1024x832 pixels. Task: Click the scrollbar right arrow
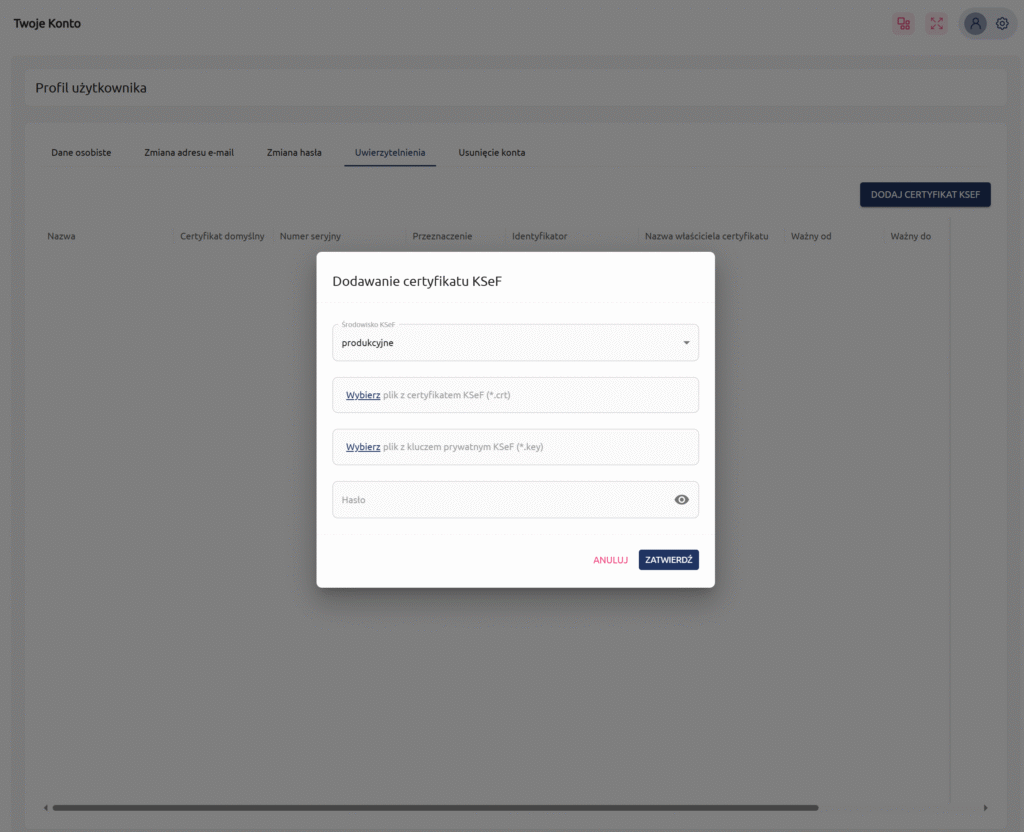pyautogui.click(x=985, y=808)
